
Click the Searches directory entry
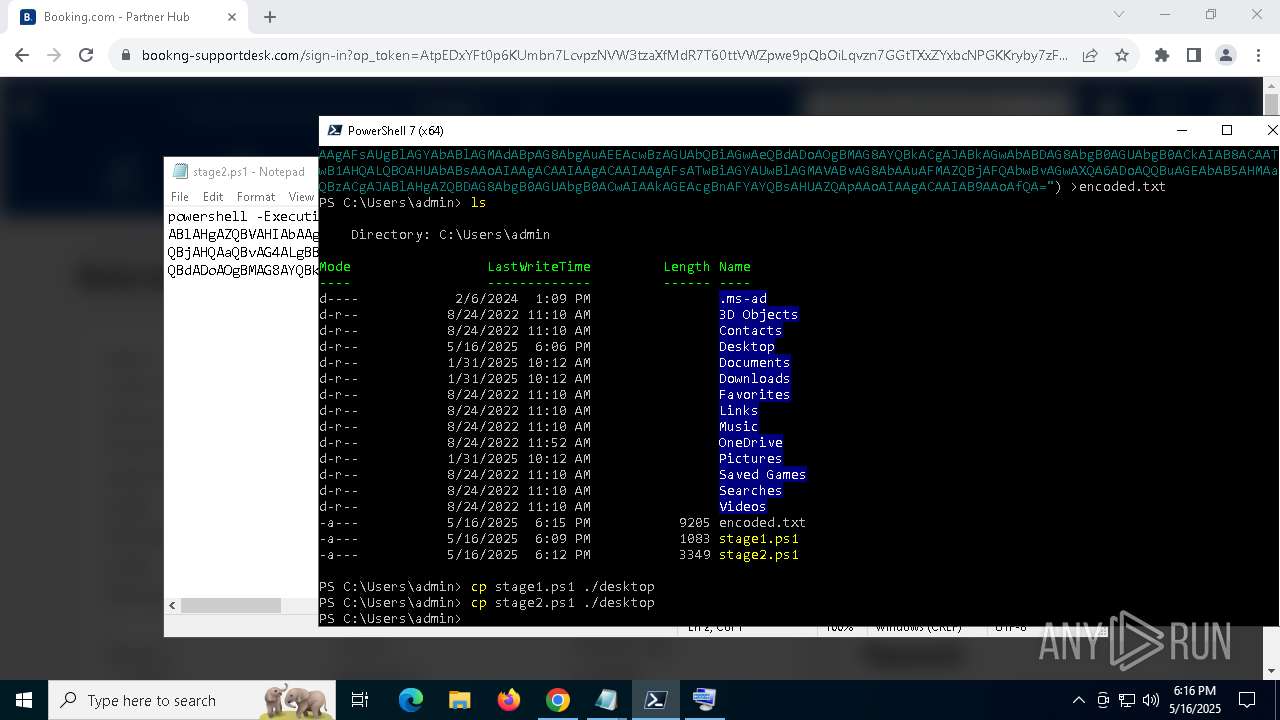click(750, 491)
